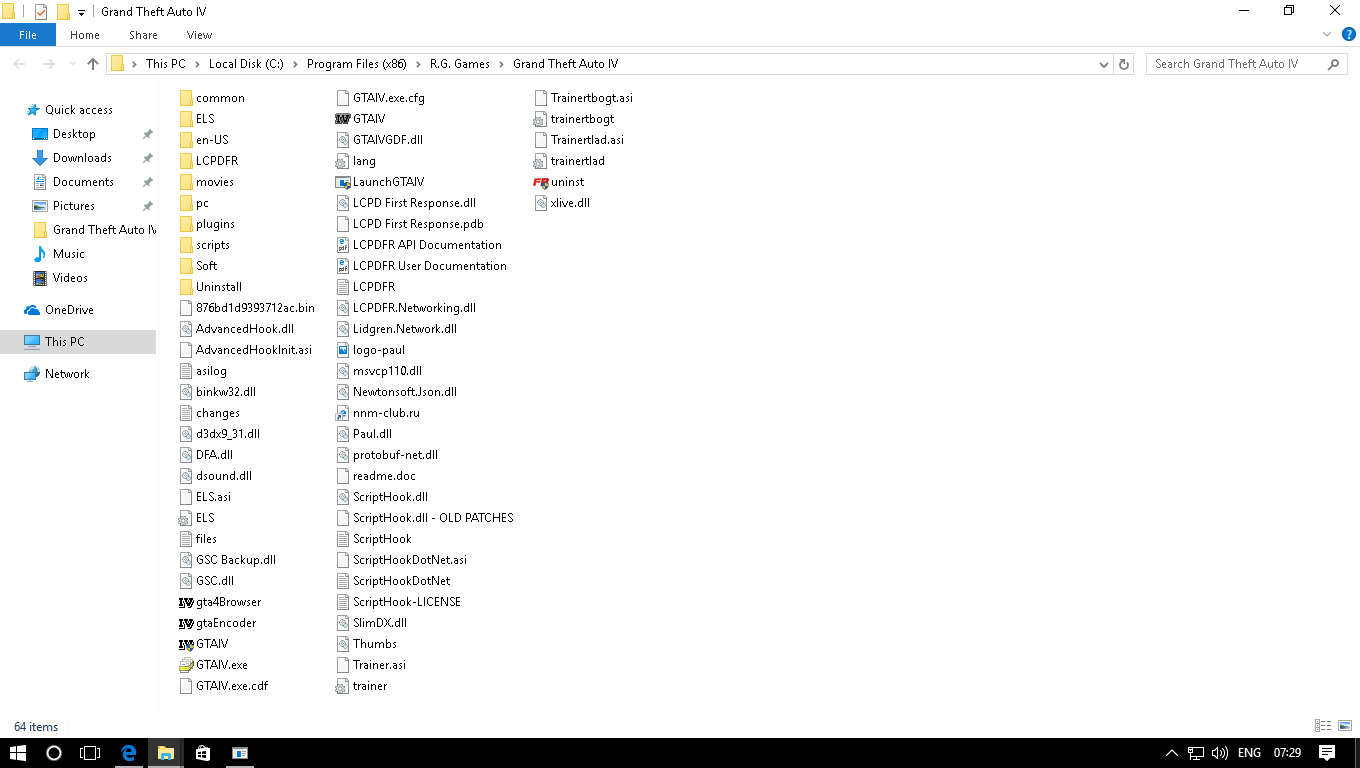Select the file 876bd1d9393712ac.bin
Viewport: 1360px width, 768px height.
(247, 308)
